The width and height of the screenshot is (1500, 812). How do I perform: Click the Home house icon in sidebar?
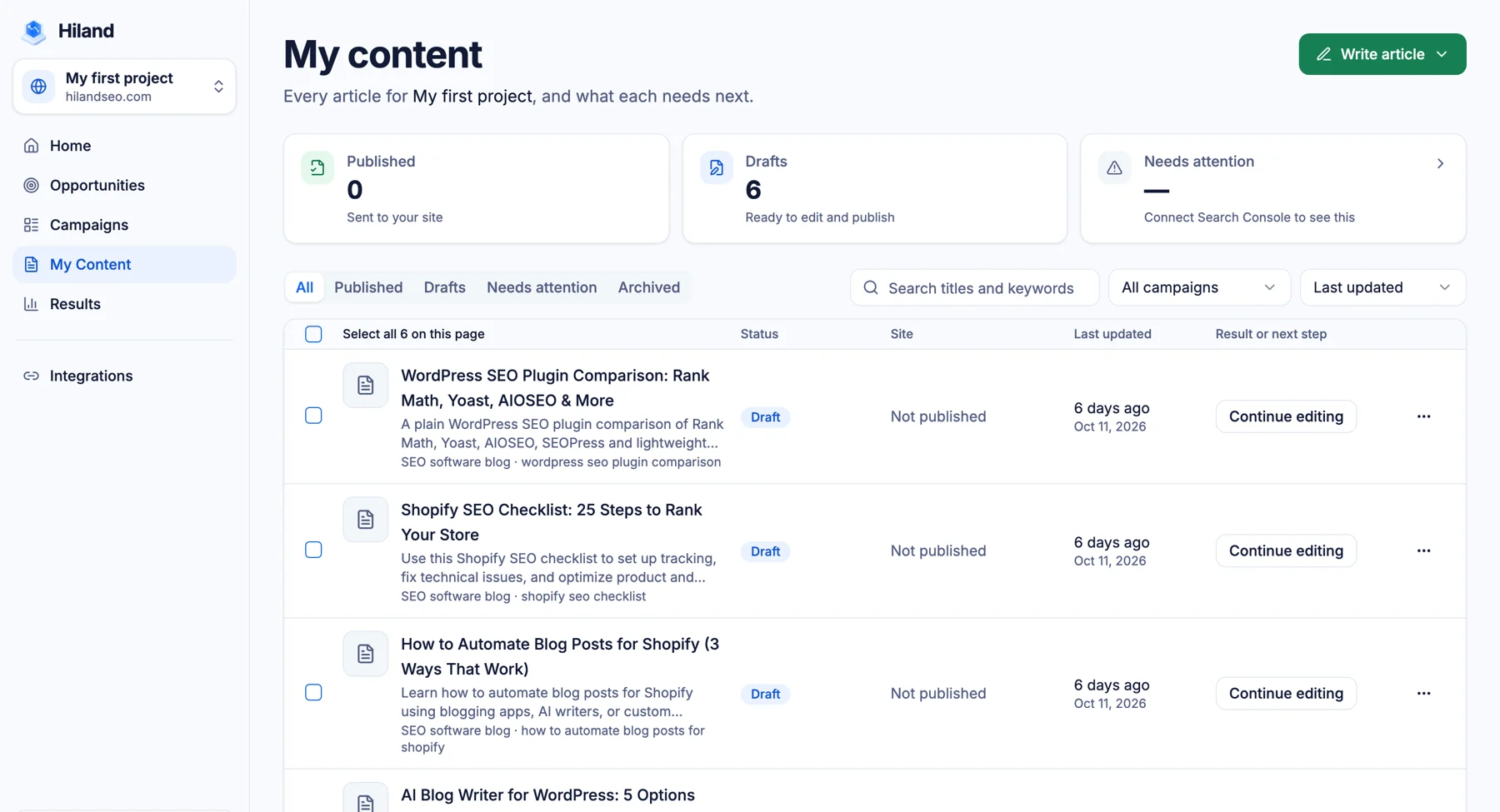31,146
